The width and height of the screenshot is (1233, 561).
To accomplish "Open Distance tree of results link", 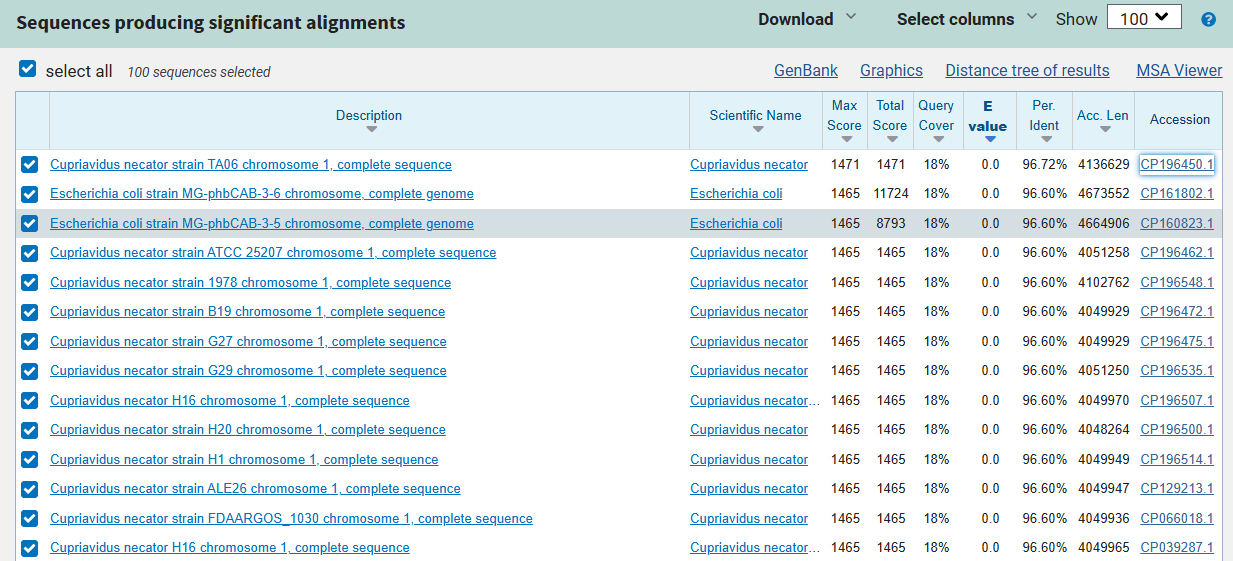I will pyautogui.click(x=1027, y=70).
